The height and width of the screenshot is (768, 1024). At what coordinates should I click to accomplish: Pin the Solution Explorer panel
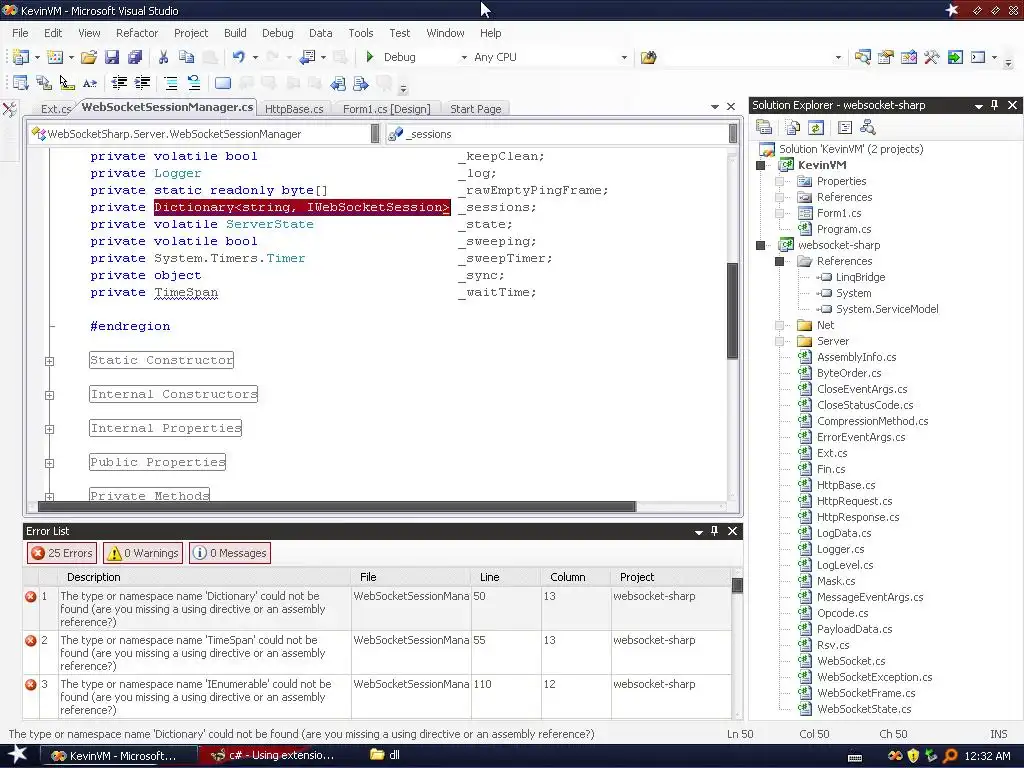coord(995,105)
